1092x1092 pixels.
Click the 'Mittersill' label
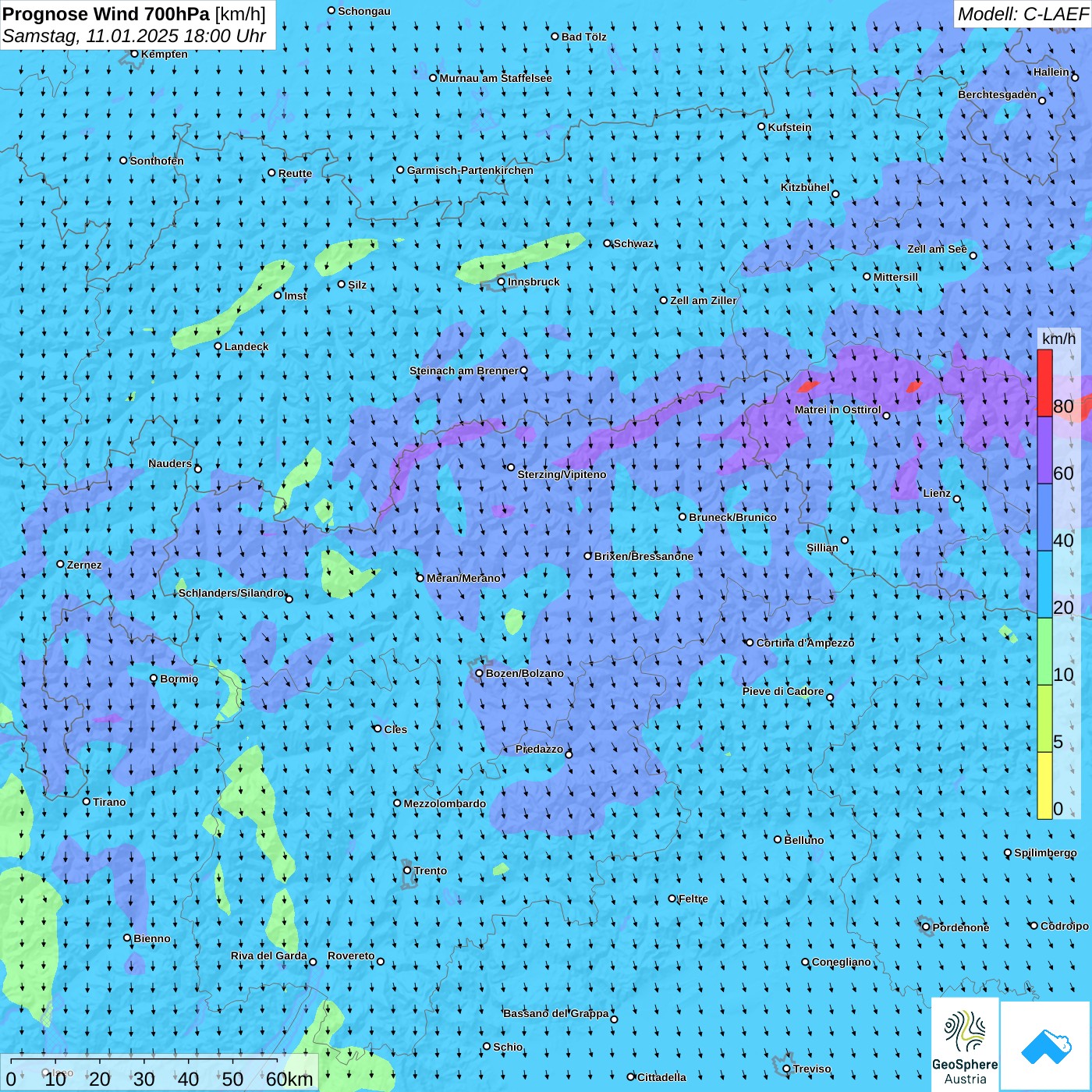click(895, 277)
